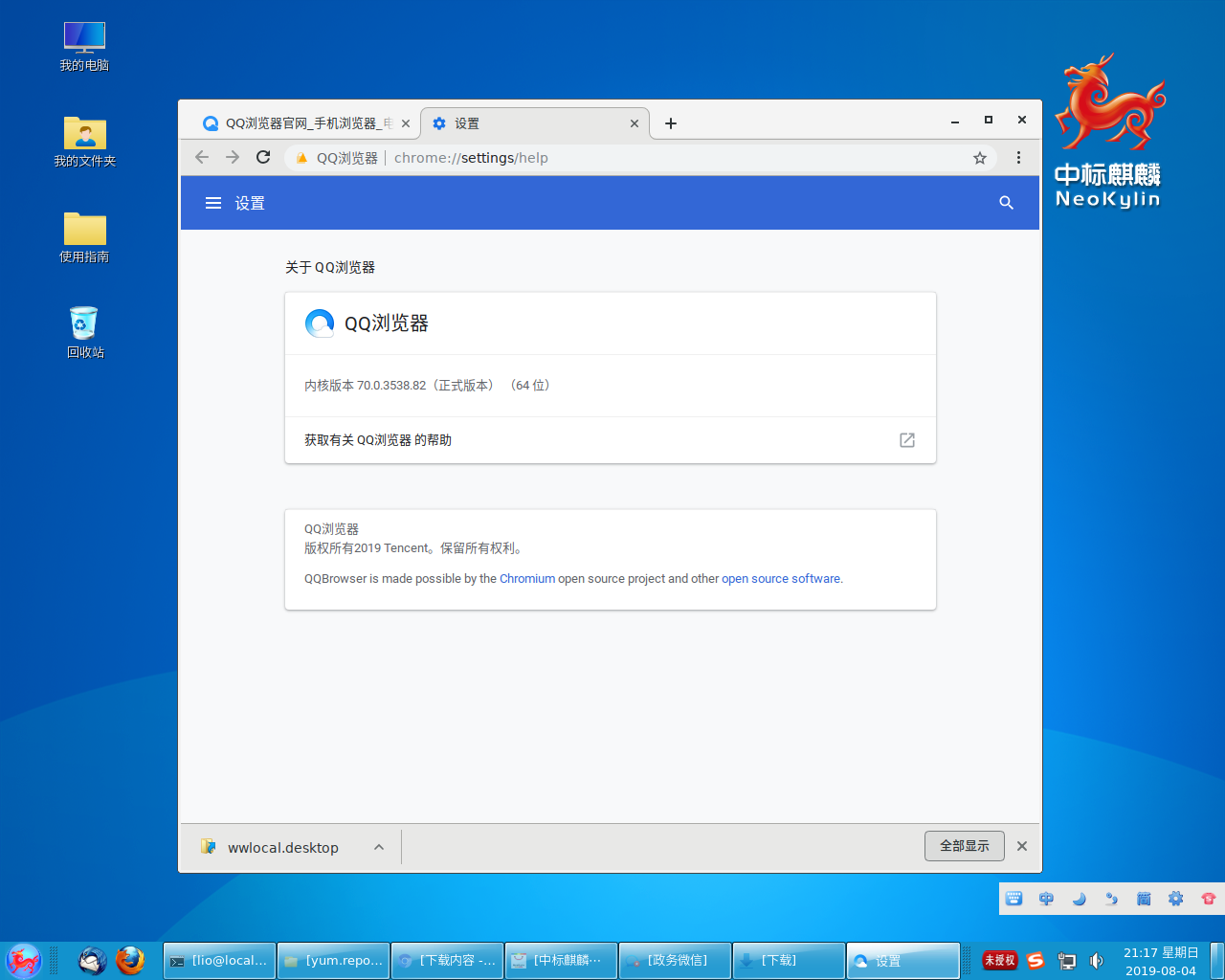This screenshot has height=980, width=1225.
Task: Switch to the 下载 taskbar window
Action: pyautogui.click(x=789, y=961)
